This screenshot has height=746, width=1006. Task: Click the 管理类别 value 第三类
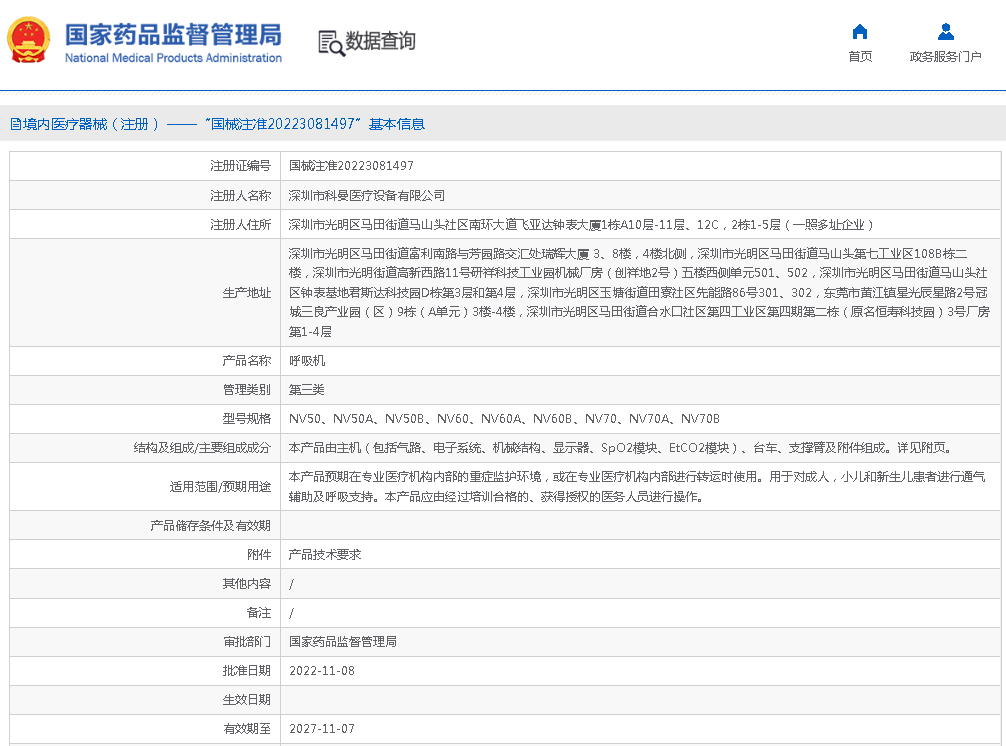(307, 389)
